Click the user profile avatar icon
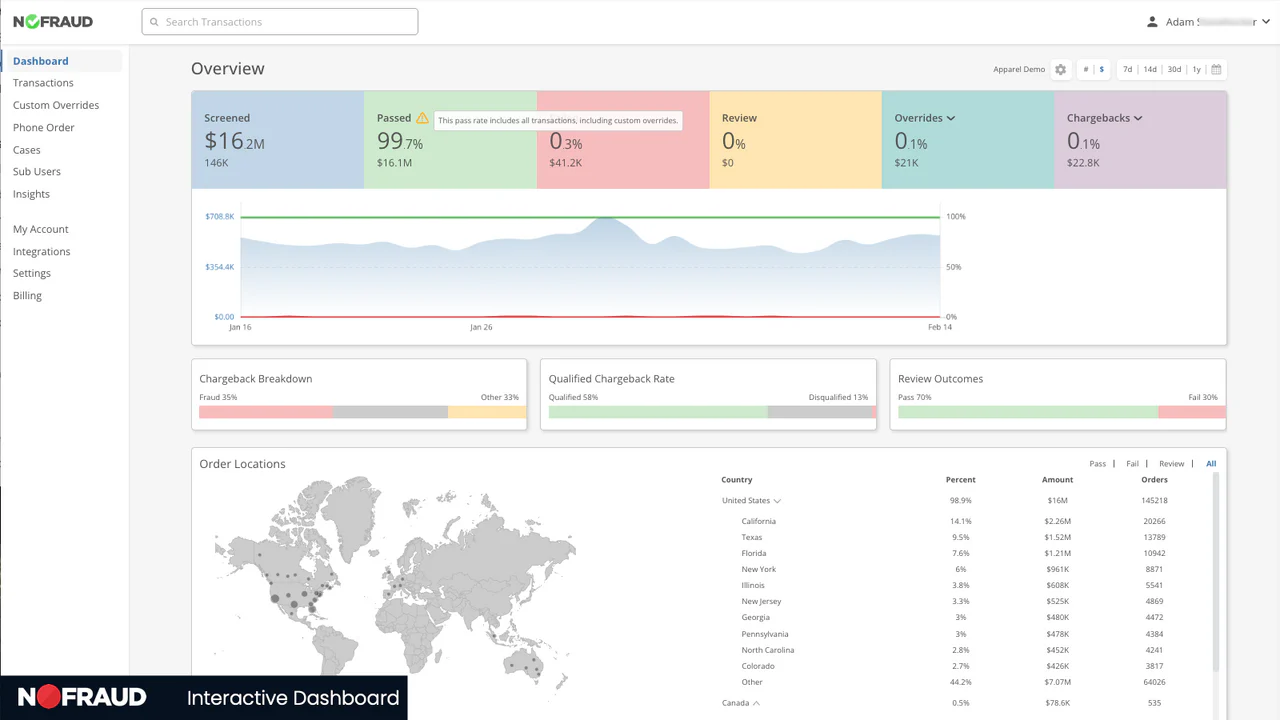The image size is (1280, 720). [1152, 22]
